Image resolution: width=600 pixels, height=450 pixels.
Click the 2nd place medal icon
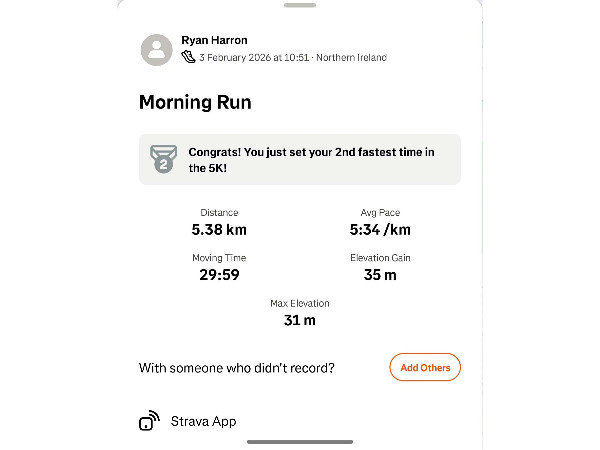[x=162, y=159]
